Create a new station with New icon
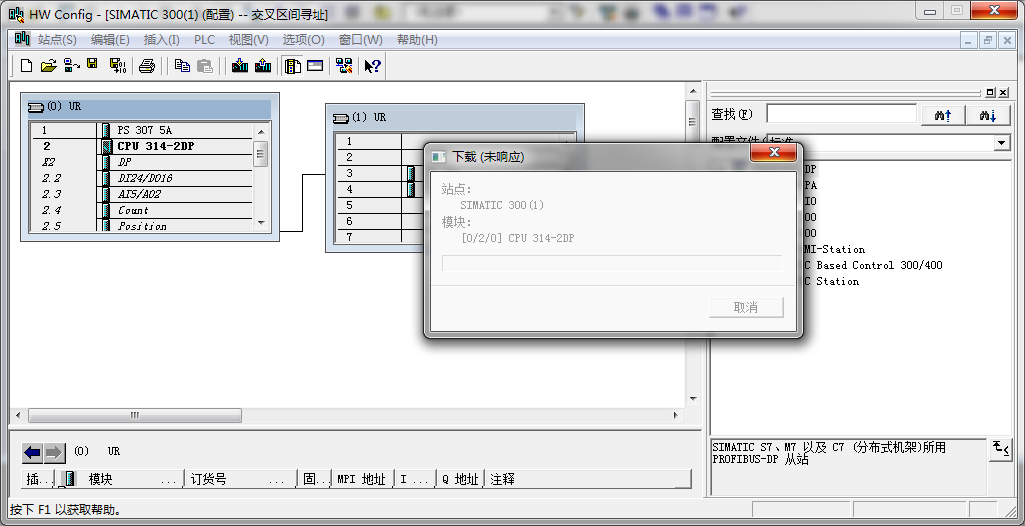 (x=26, y=65)
